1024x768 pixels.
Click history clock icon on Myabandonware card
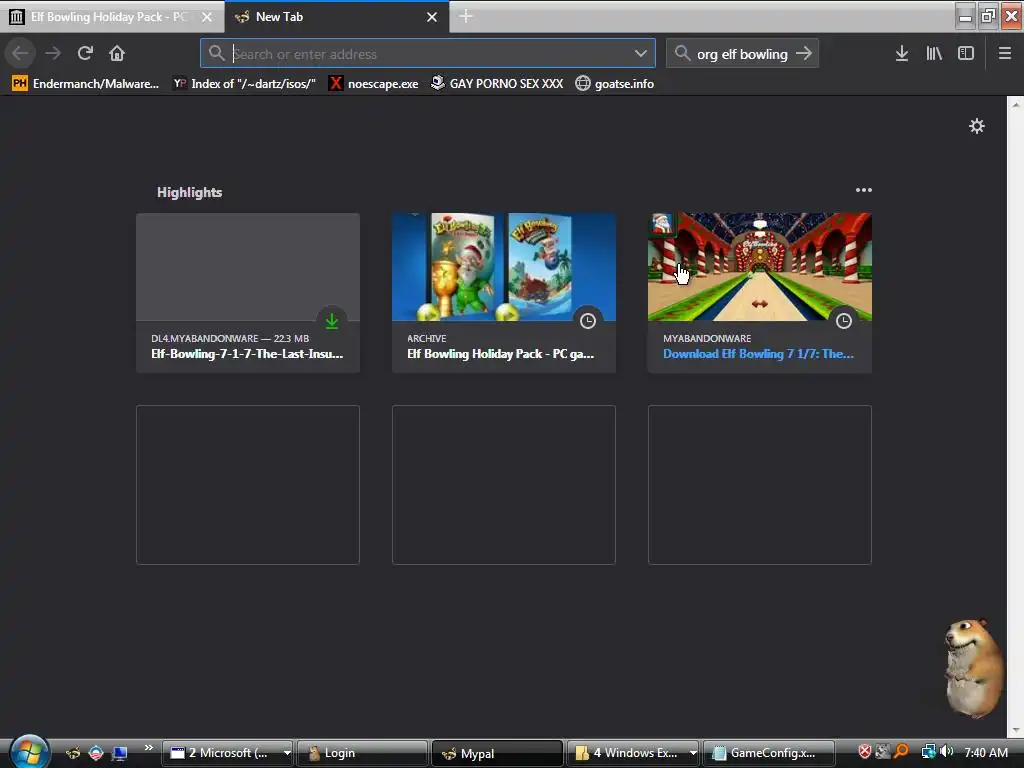pos(844,321)
